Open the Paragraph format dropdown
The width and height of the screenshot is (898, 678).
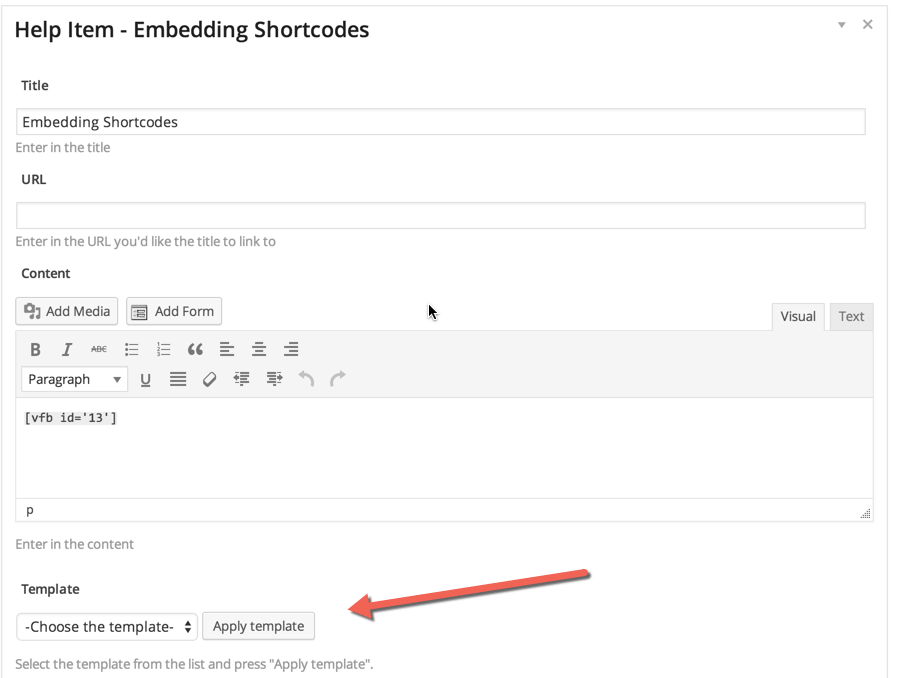tap(75, 380)
